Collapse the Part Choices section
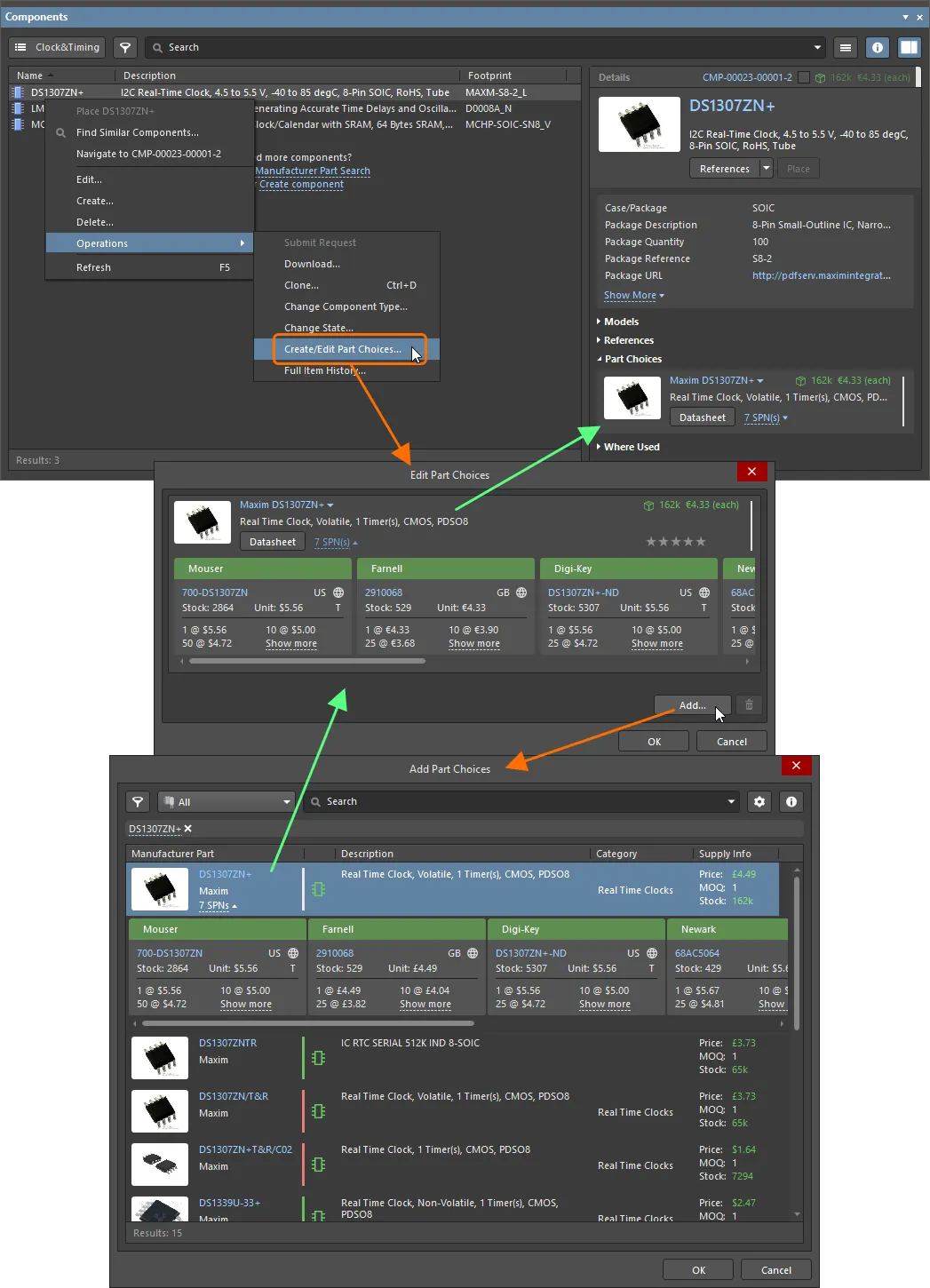930x1288 pixels. (600, 359)
